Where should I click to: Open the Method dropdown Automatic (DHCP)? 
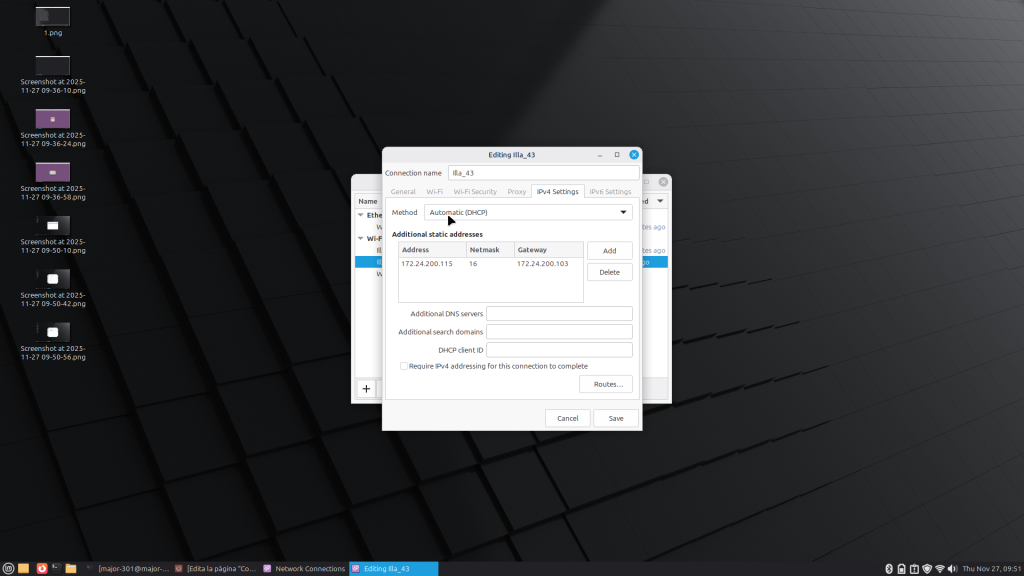527,212
